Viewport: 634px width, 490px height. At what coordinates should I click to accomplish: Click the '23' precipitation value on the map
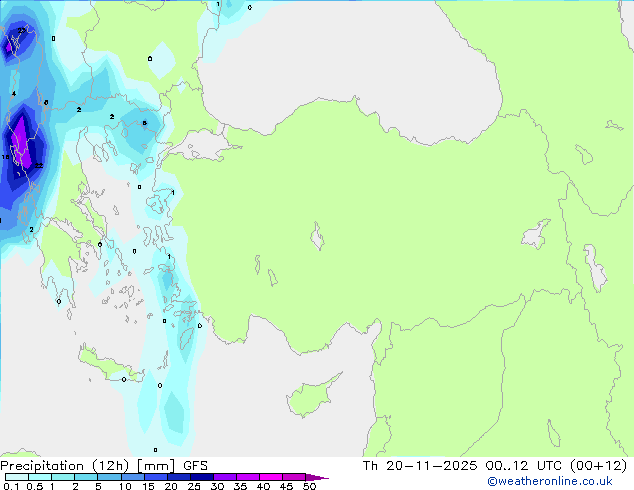(21, 30)
